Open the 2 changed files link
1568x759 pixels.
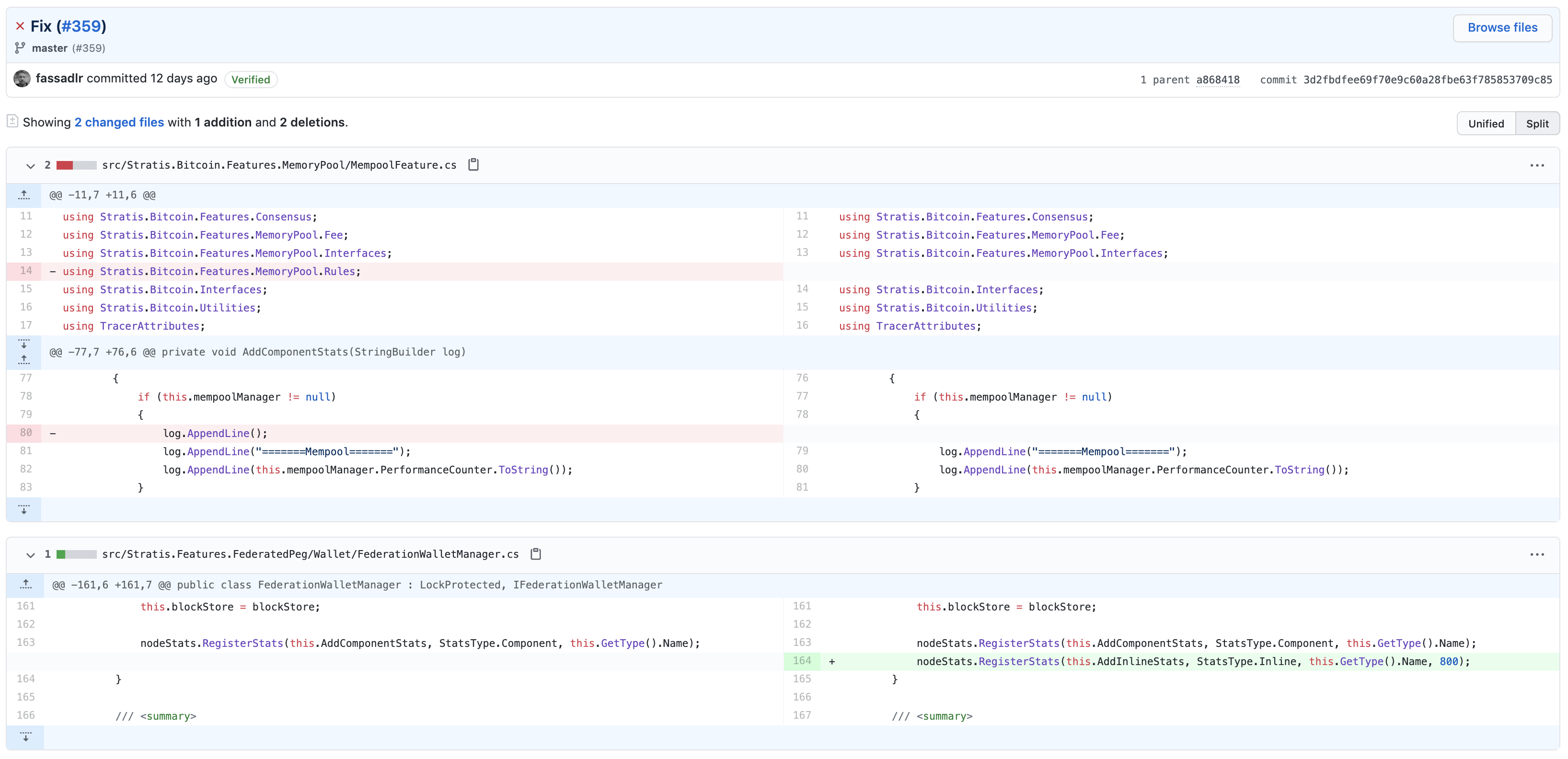[119, 122]
